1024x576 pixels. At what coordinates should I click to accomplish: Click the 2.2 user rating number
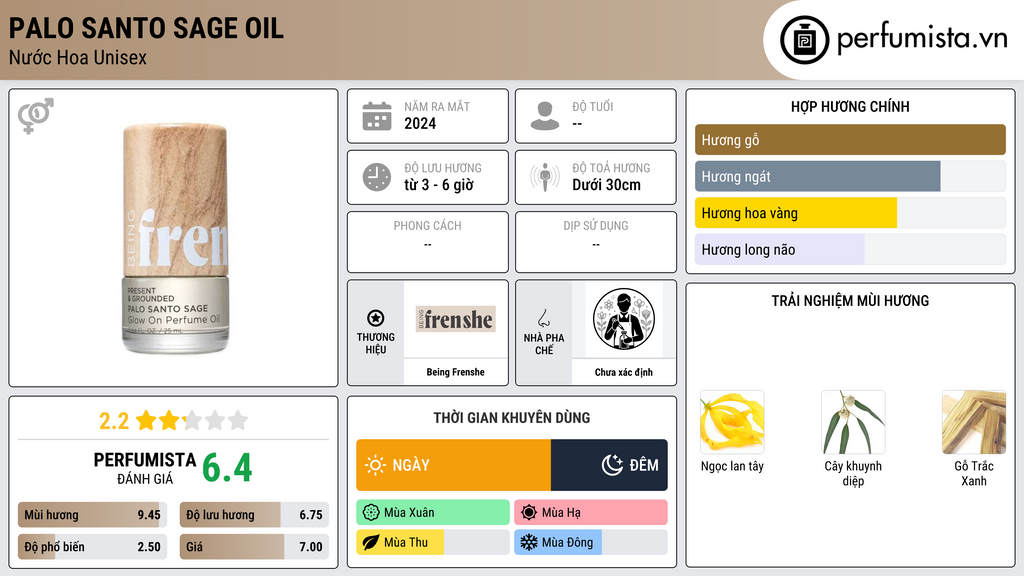(x=114, y=421)
